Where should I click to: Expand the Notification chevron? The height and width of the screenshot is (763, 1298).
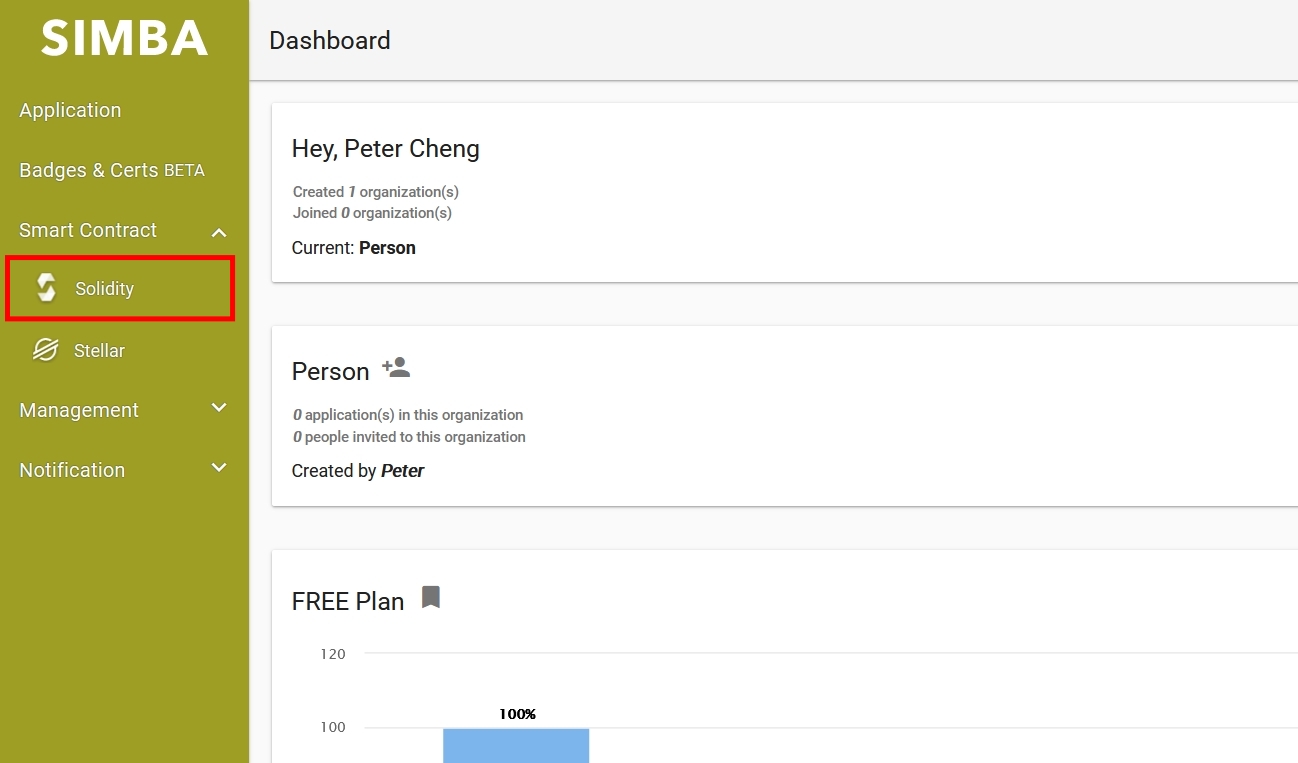[x=219, y=467]
